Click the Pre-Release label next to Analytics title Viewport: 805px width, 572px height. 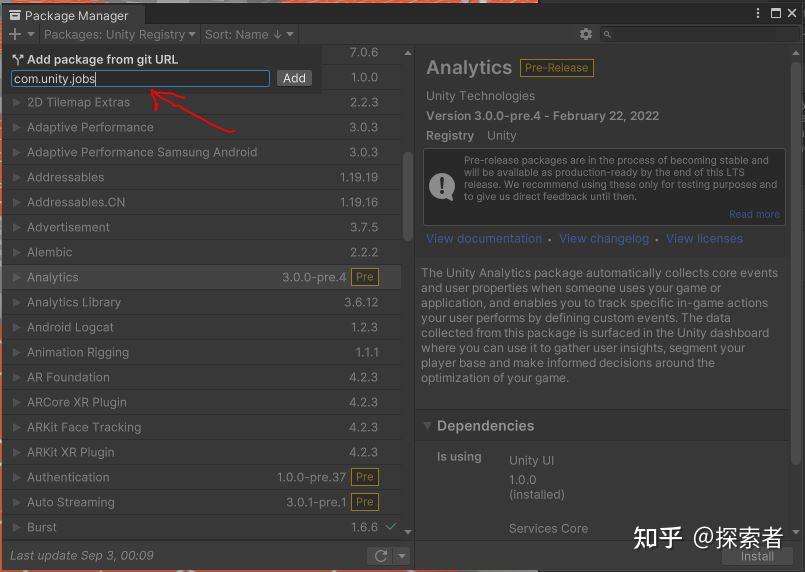(557, 68)
